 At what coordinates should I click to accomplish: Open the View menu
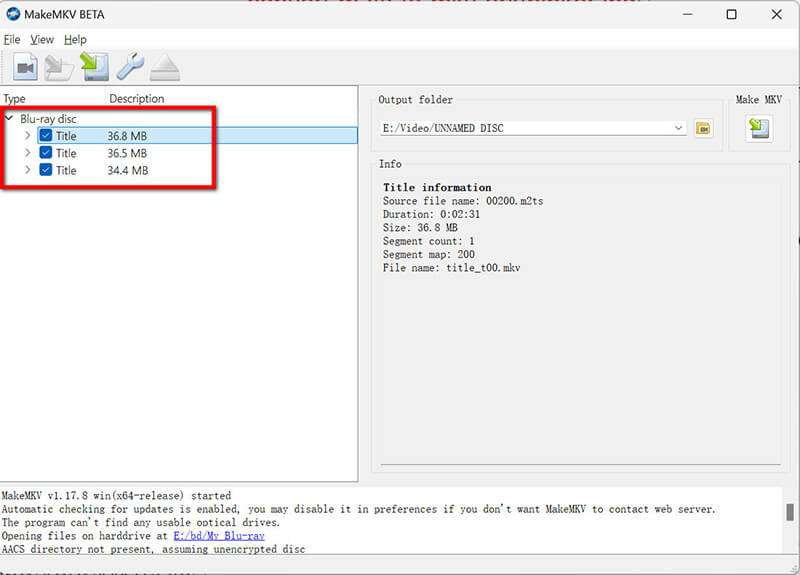coord(42,40)
